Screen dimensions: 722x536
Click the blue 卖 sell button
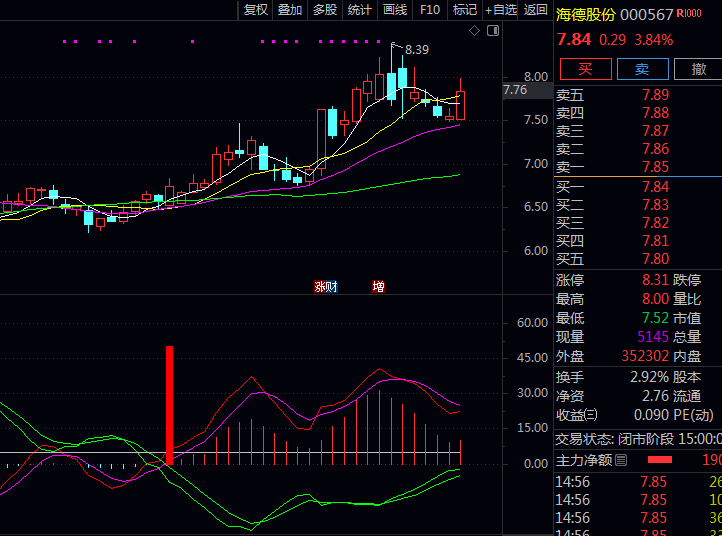[x=642, y=69]
